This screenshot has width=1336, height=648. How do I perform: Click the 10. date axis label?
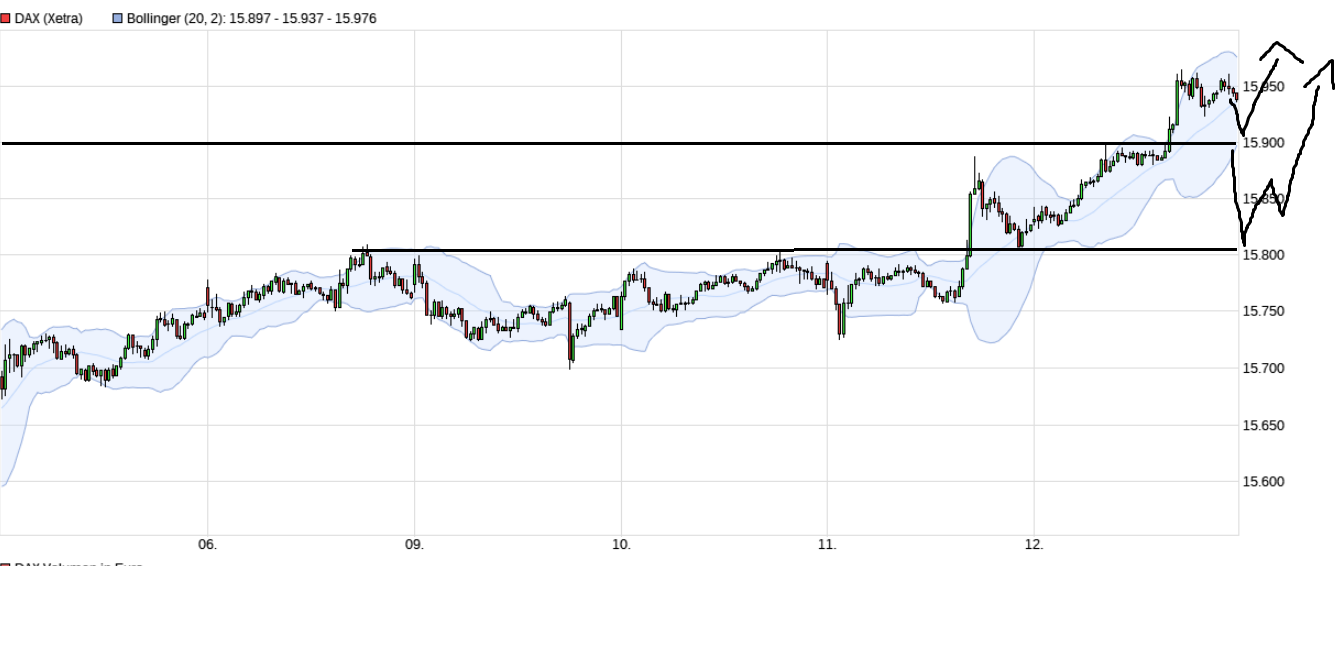click(x=621, y=545)
